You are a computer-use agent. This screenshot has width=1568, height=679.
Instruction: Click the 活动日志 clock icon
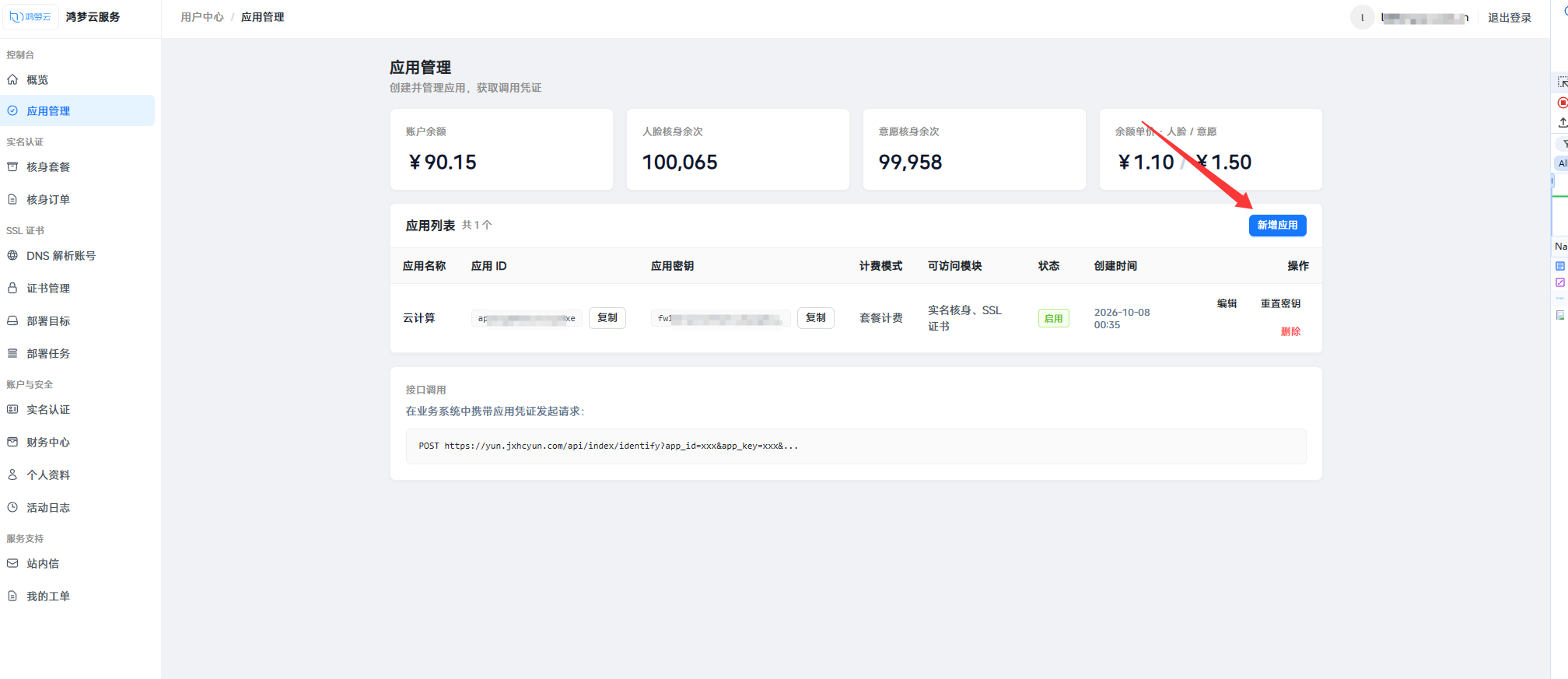pyautogui.click(x=12, y=507)
